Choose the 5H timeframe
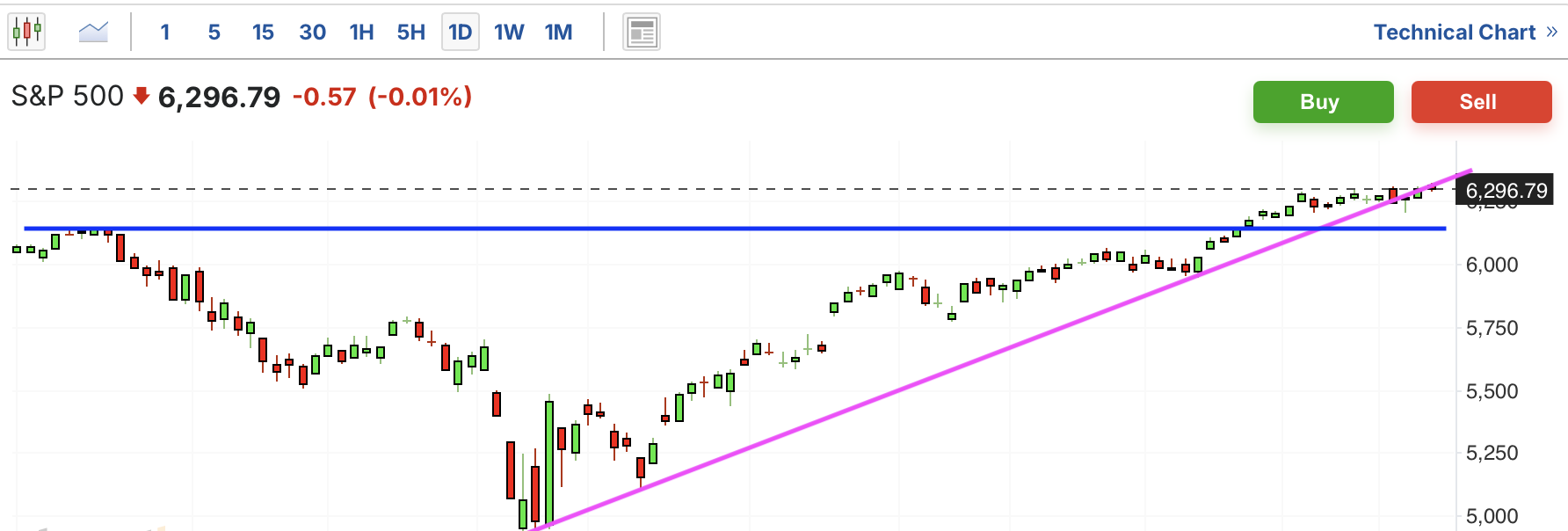This screenshot has width=1568, height=531. 411,33
